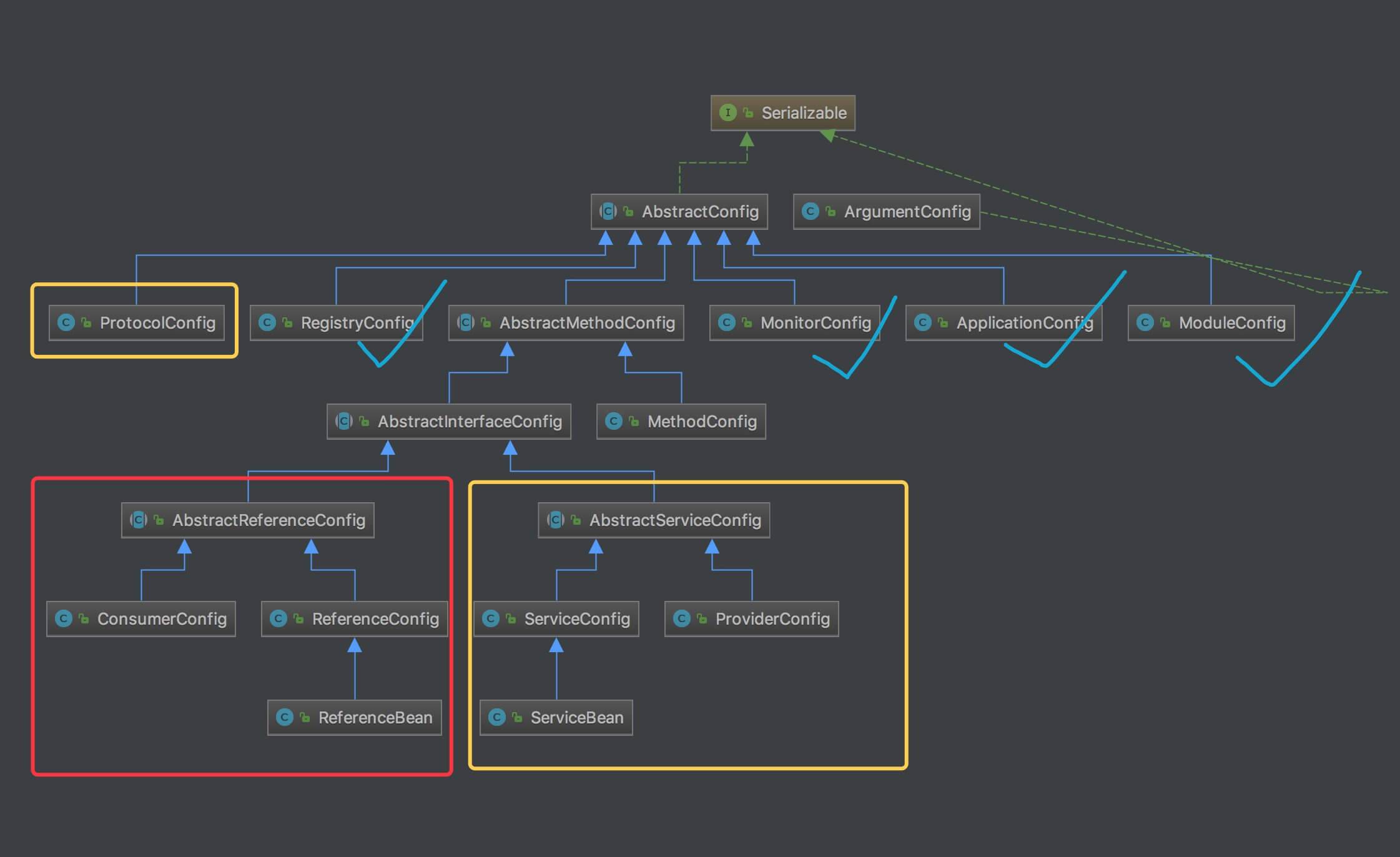This screenshot has height=857, width=1400.
Task: Click the Serializable interface icon
Action: click(x=727, y=113)
